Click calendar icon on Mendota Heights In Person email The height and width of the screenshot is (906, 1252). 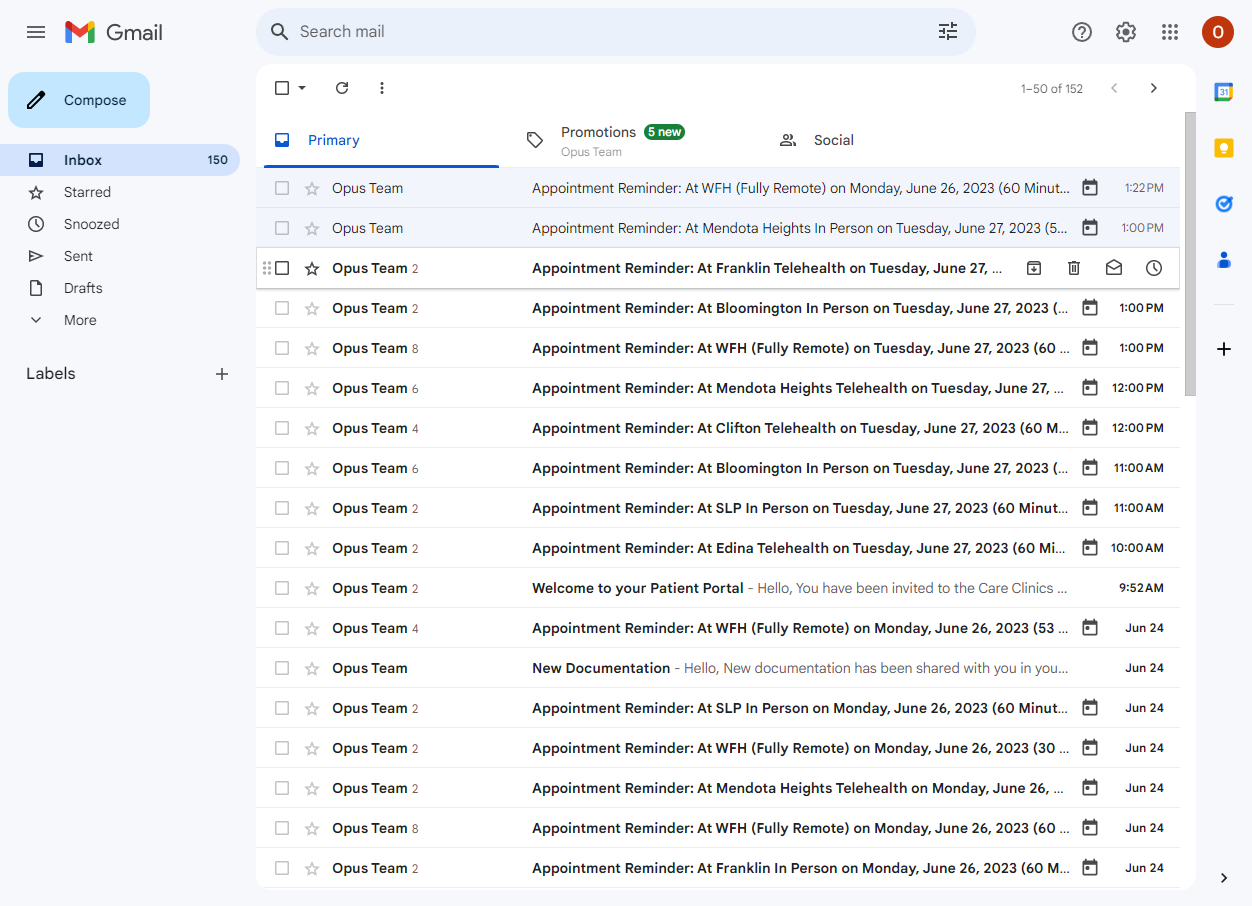coord(1090,228)
